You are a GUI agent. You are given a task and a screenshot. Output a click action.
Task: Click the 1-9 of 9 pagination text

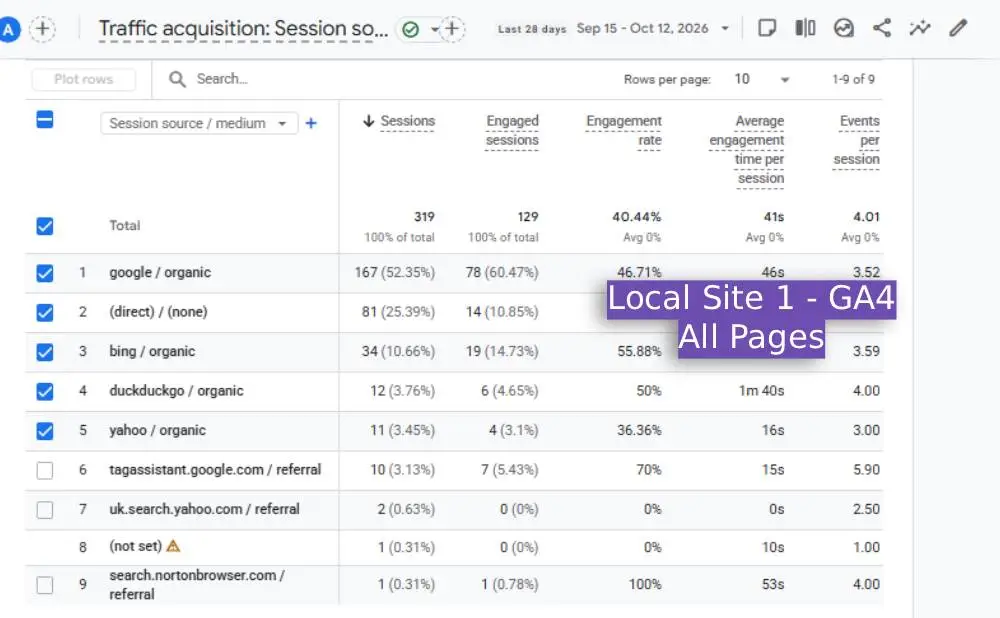[853, 79]
